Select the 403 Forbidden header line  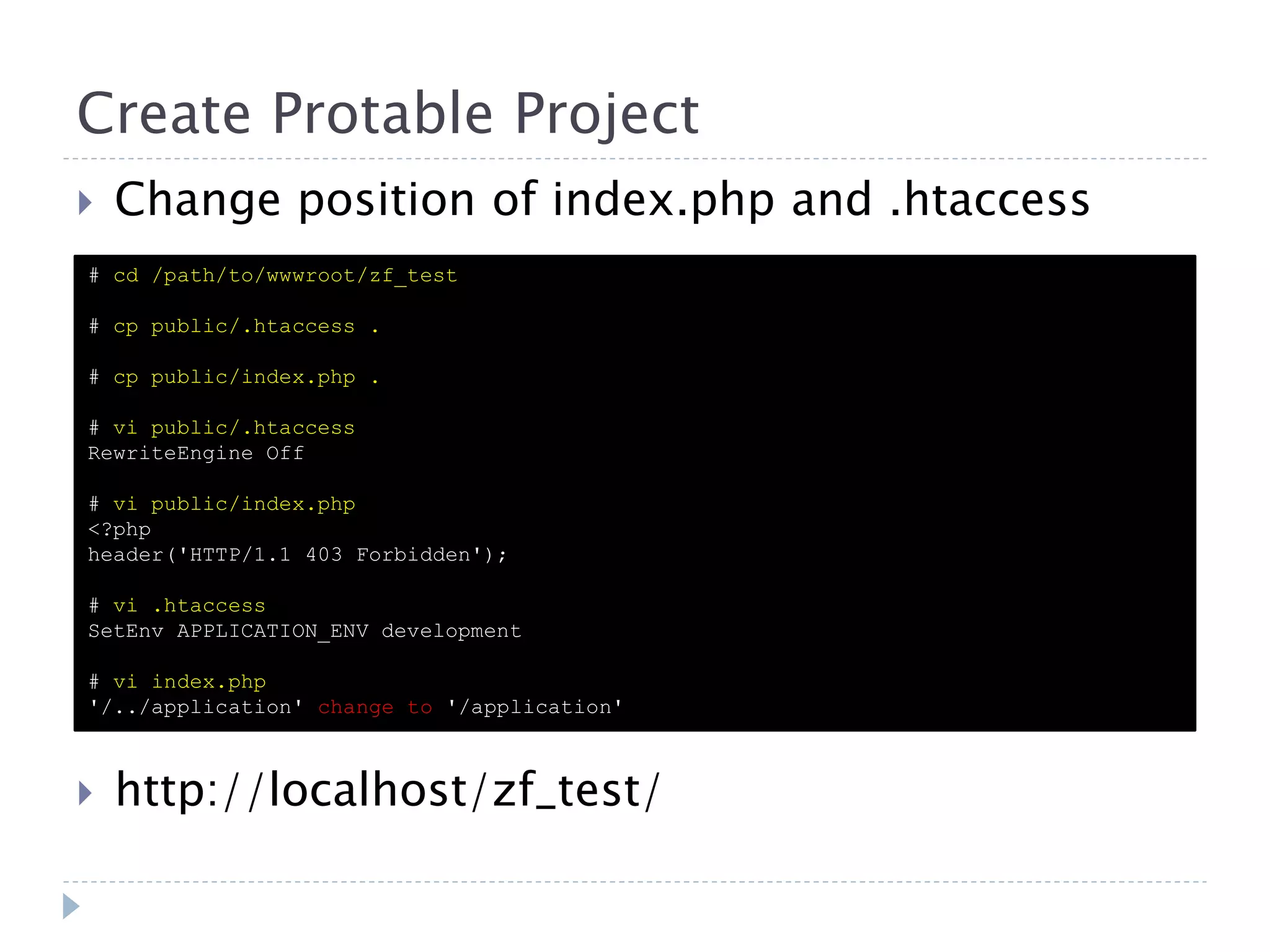(x=298, y=555)
